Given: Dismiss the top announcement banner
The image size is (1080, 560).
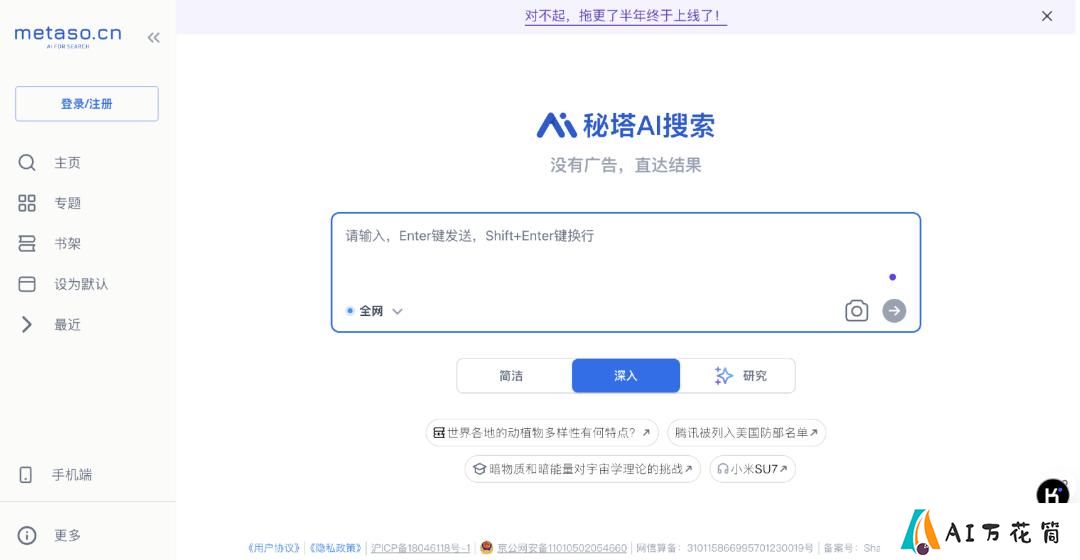Looking at the screenshot, I should pyautogui.click(x=1047, y=16).
